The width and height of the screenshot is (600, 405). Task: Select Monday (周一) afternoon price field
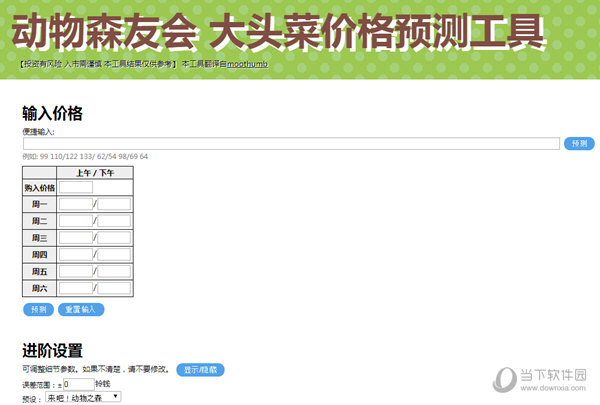click(x=114, y=204)
